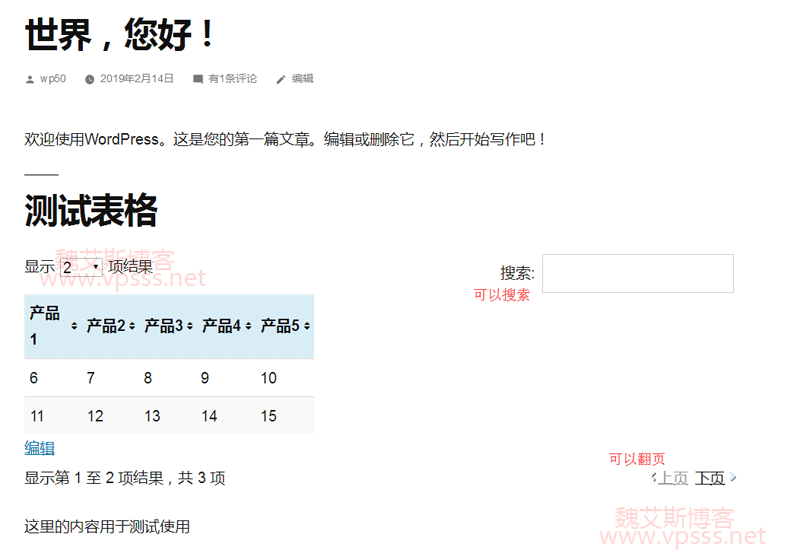Click the 世界，您好！ post title

pos(119,34)
